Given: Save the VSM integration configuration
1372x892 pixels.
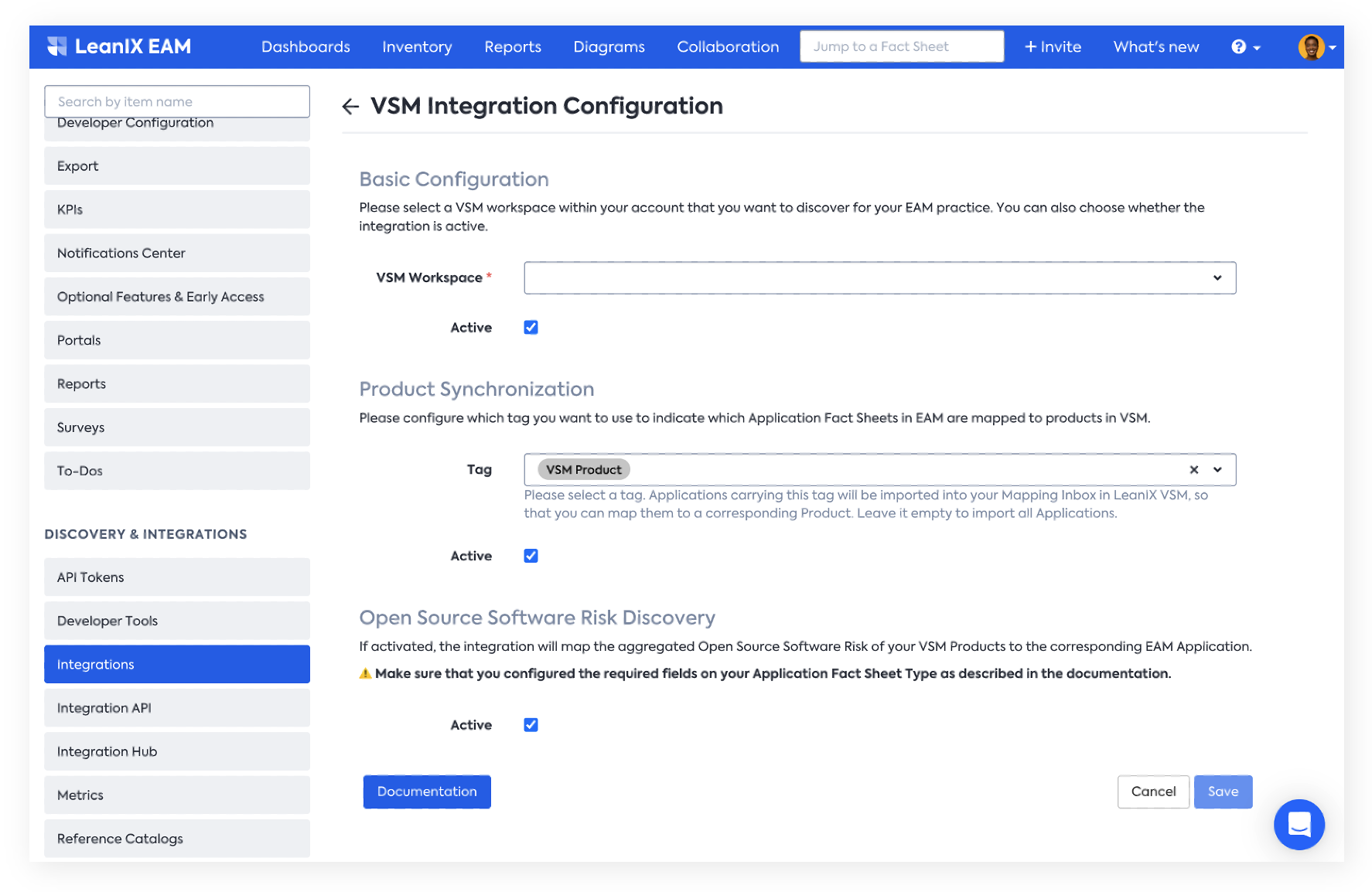Looking at the screenshot, I should [1223, 792].
